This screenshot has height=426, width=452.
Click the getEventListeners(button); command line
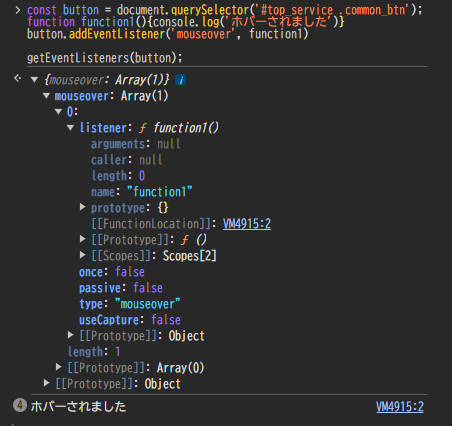click(105, 58)
